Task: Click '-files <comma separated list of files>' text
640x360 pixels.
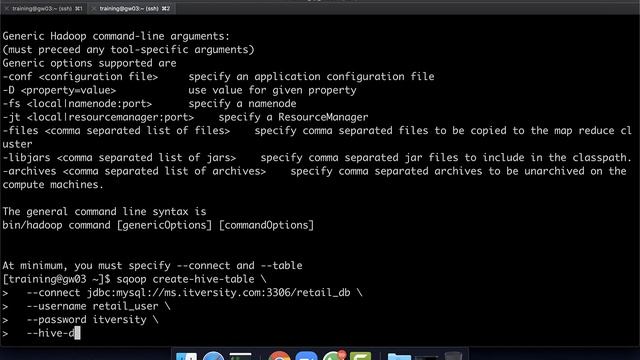Action: [x=116, y=130]
